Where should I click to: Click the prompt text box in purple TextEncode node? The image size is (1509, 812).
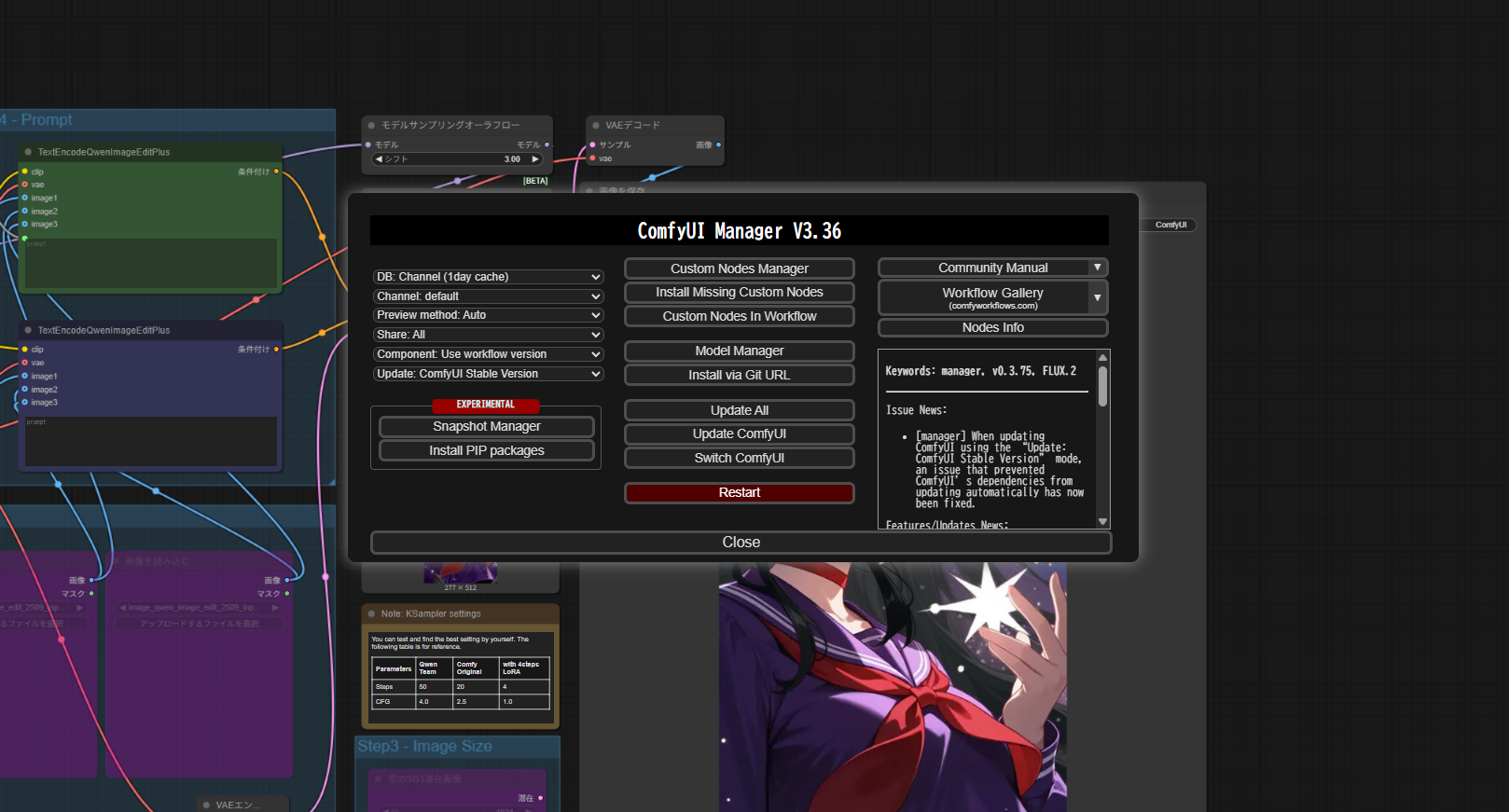click(151, 441)
